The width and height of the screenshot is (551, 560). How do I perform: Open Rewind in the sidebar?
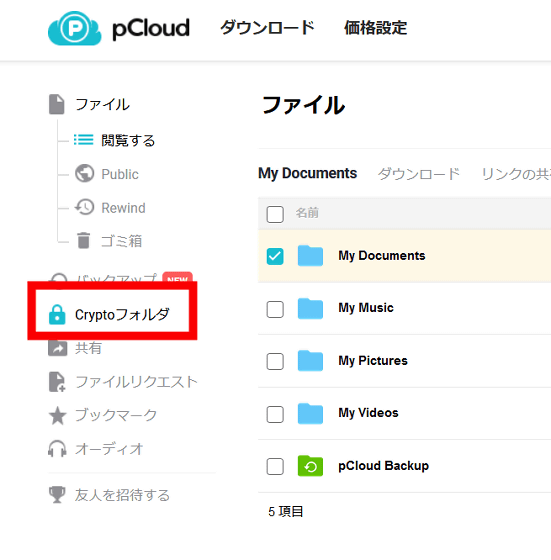pos(124,208)
